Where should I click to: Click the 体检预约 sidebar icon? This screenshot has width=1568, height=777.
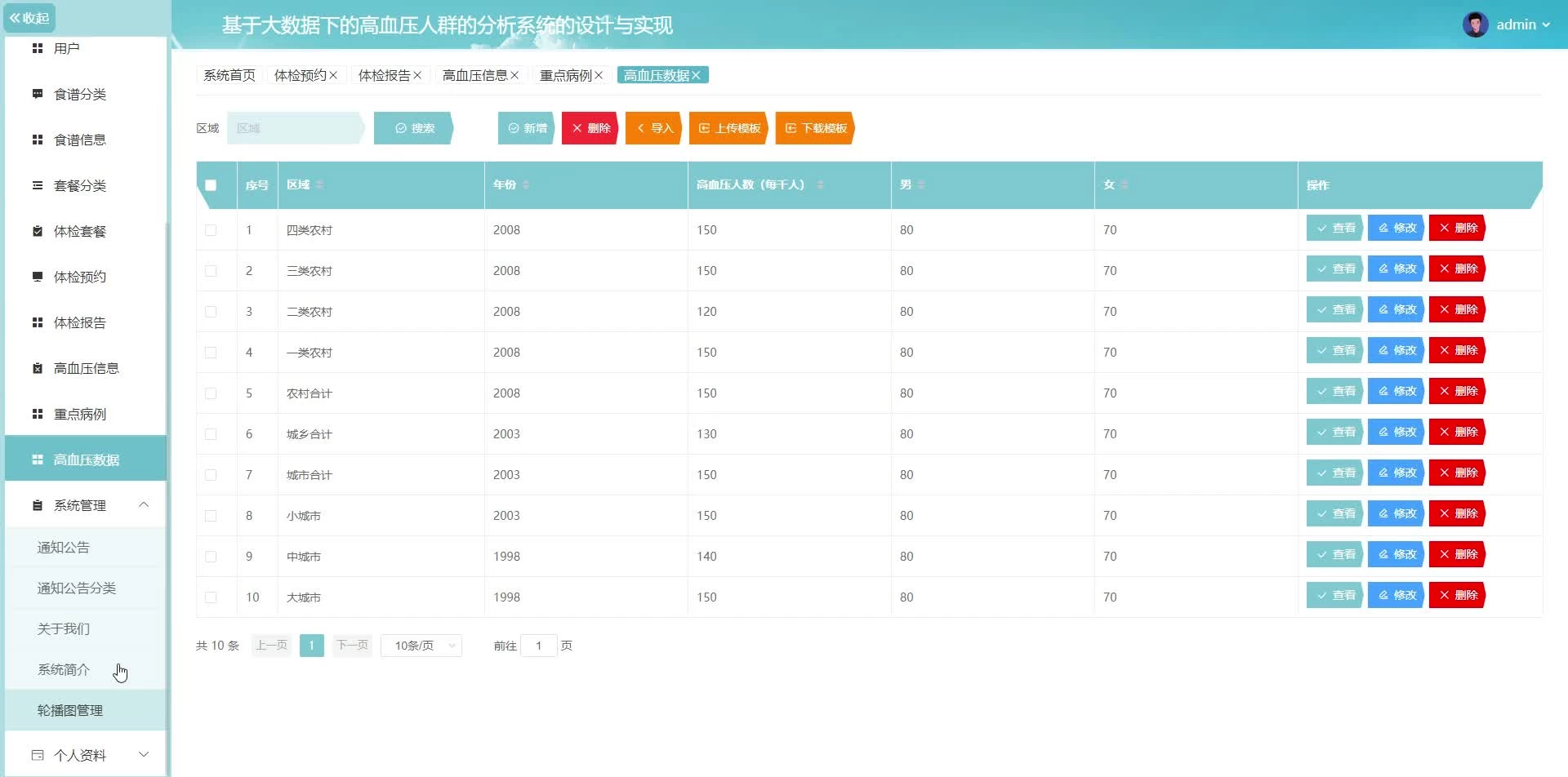point(38,277)
